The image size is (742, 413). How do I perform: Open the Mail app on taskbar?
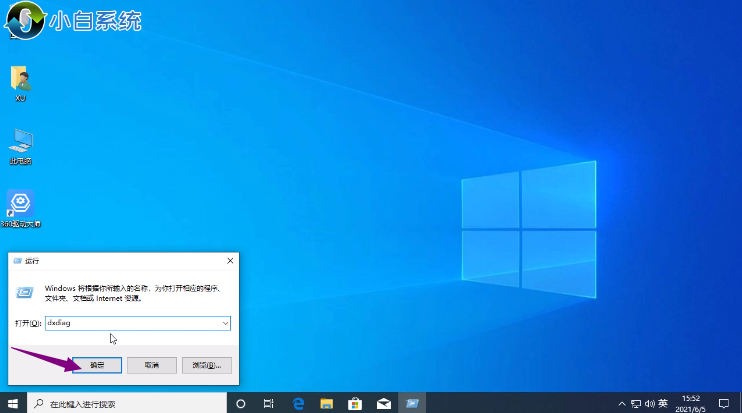coord(383,403)
